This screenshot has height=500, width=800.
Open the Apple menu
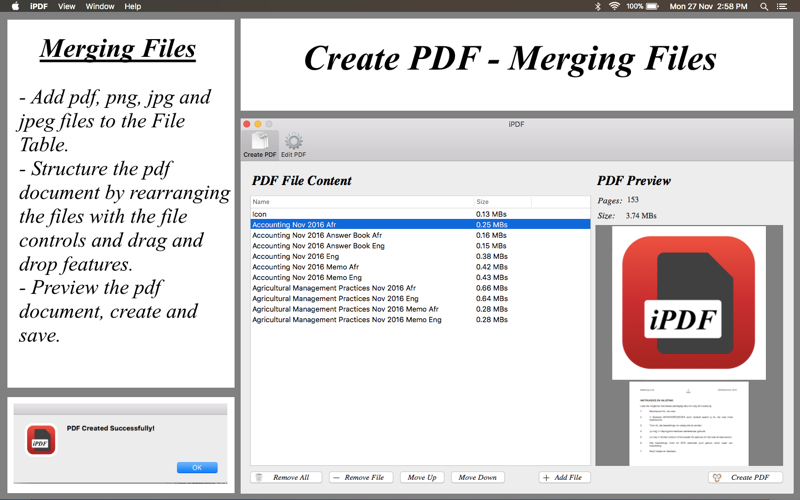click(15, 6)
